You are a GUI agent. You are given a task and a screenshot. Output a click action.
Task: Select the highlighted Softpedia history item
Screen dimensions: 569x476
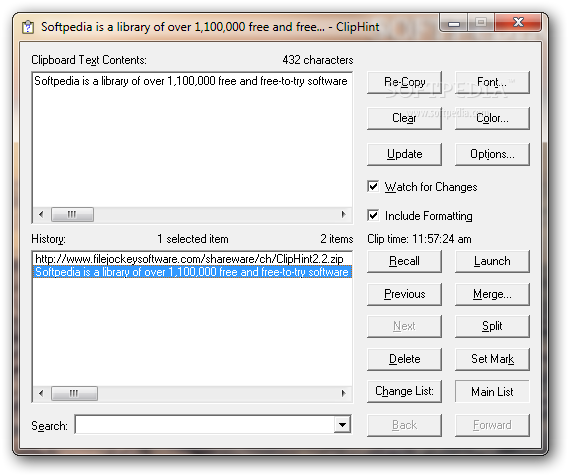(x=192, y=272)
